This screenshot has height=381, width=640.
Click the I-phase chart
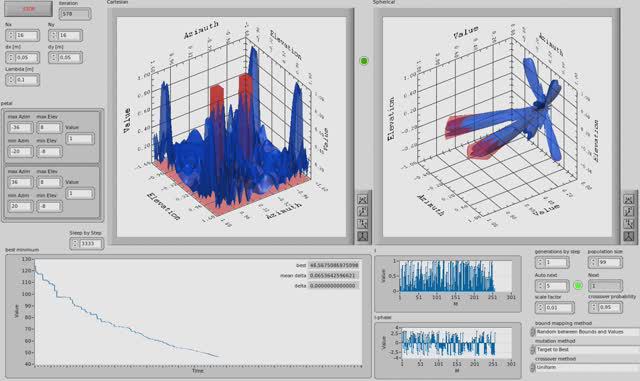click(x=457, y=343)
